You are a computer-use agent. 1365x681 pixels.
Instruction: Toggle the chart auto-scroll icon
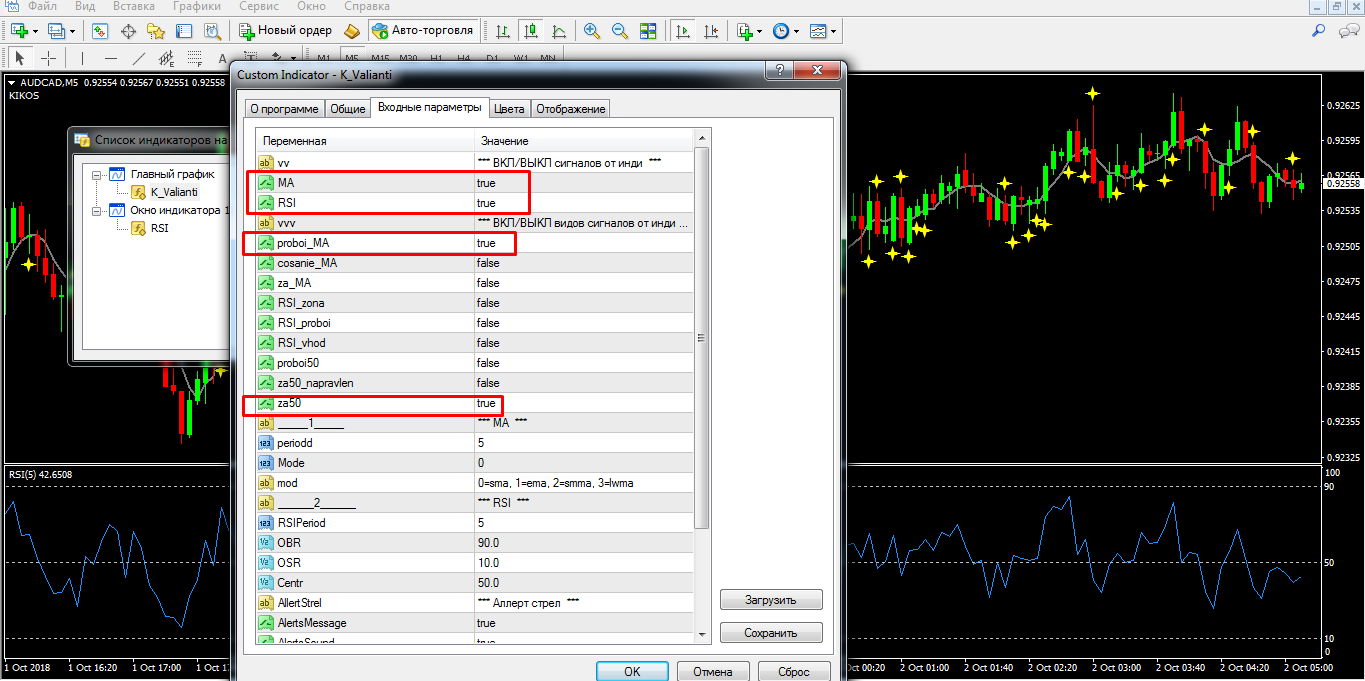(x=683, y=31)
